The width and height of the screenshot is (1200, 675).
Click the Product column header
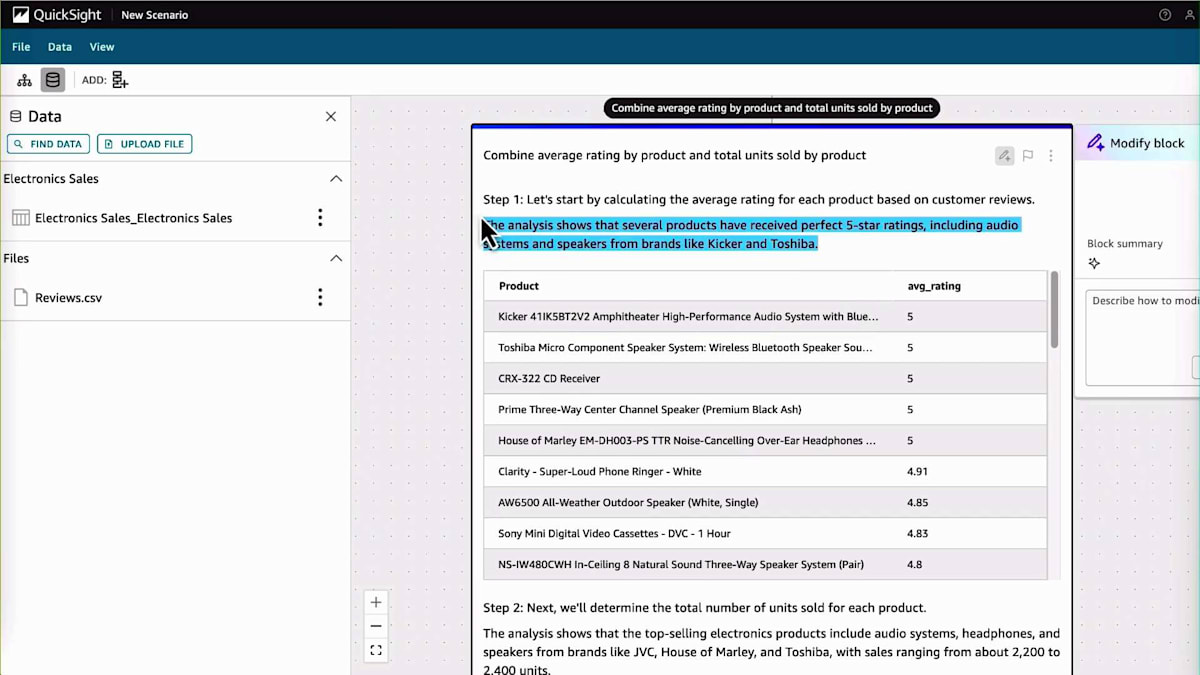tap(519, 286)
